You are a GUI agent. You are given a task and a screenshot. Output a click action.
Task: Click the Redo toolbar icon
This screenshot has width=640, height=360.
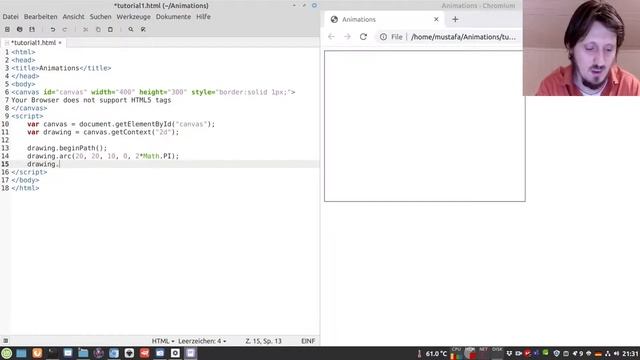click(x=65, y=29)
